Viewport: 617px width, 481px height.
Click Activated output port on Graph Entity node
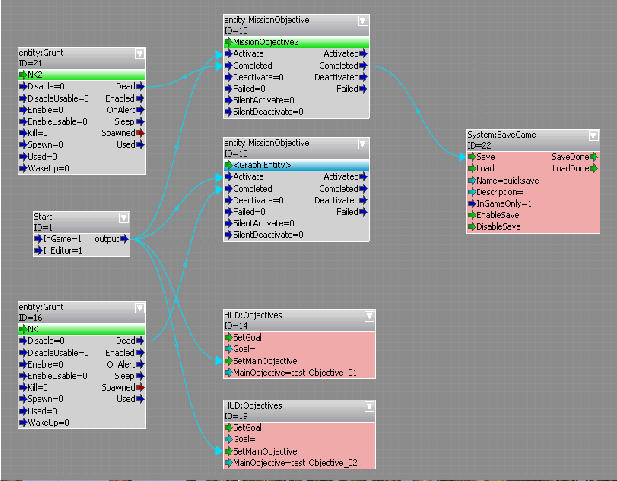(363, 177)
